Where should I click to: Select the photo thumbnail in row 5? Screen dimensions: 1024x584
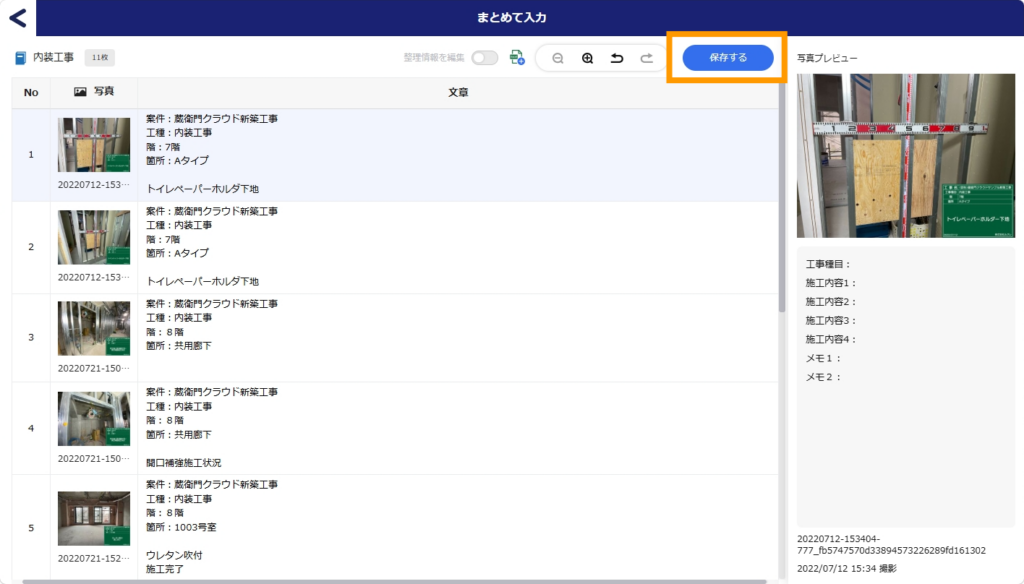click(x=94, y=519)
